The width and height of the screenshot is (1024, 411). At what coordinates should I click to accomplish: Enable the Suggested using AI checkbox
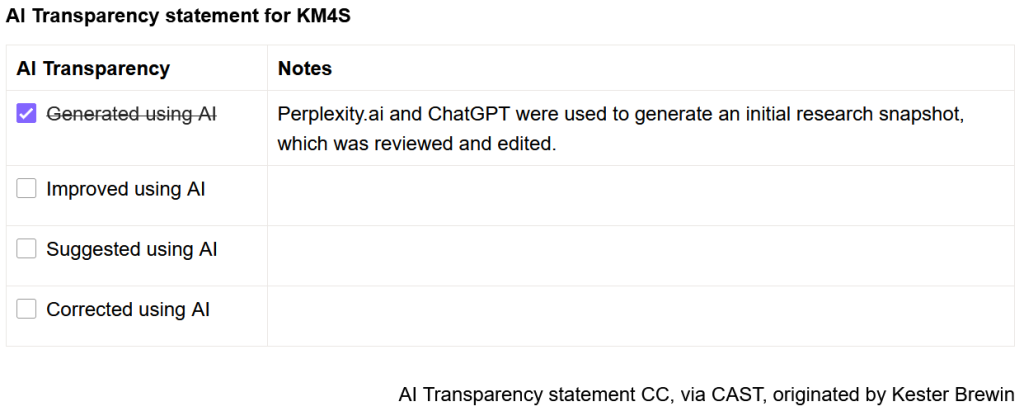pos(27,249)
